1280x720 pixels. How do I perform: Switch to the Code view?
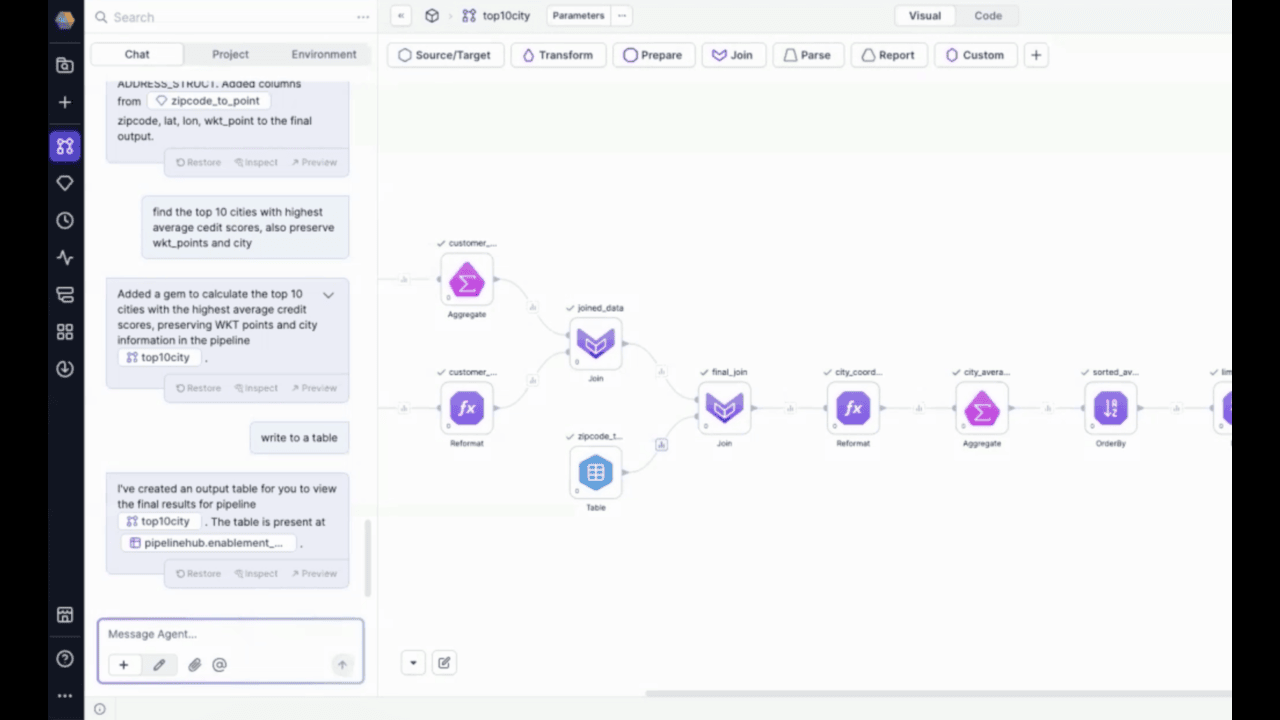pyautogui.click(x=987, y=16)
